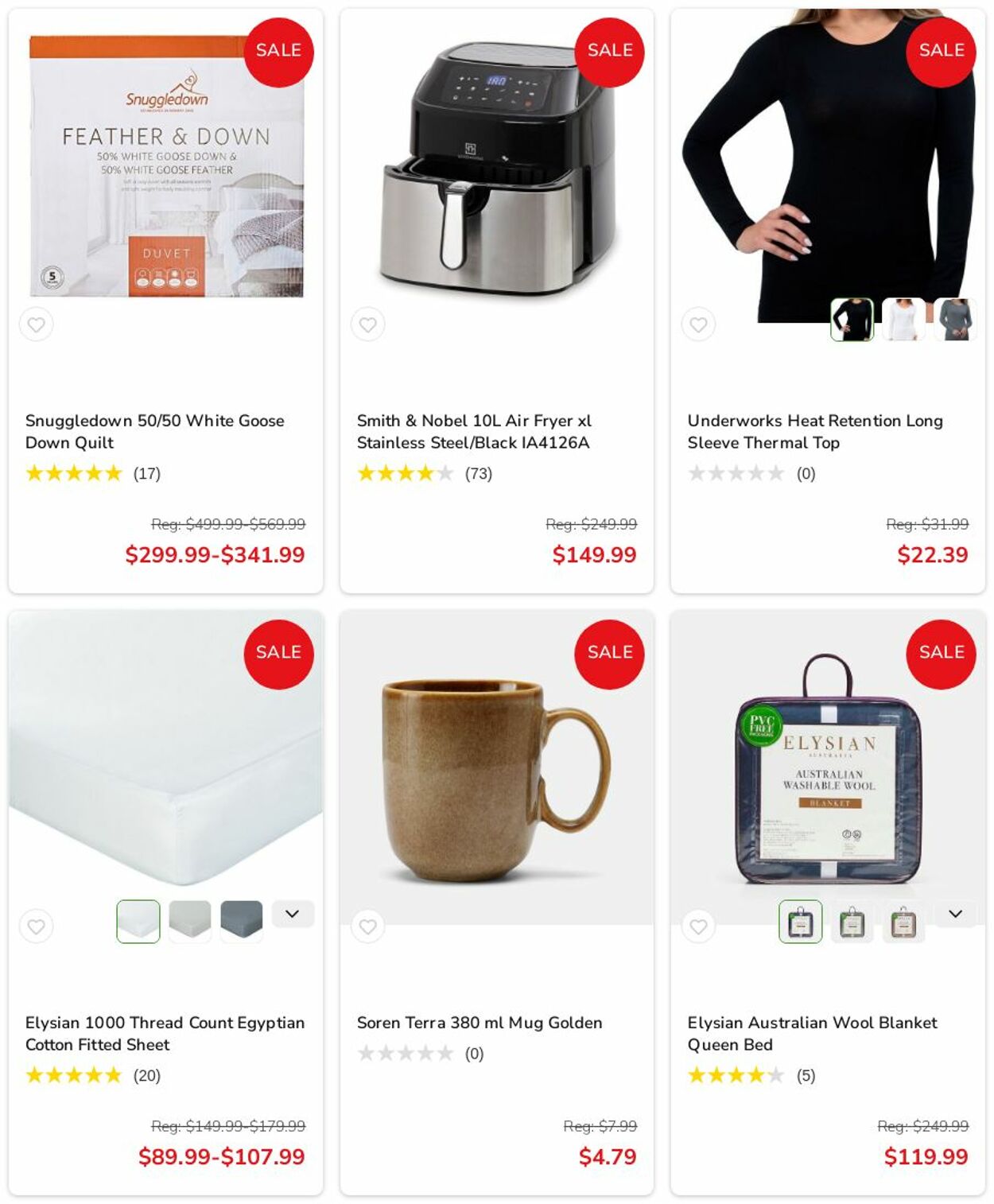Expand more wool blanket color options
The image size is (994, 1204).
pyautogui.click(x=956, y=914)
